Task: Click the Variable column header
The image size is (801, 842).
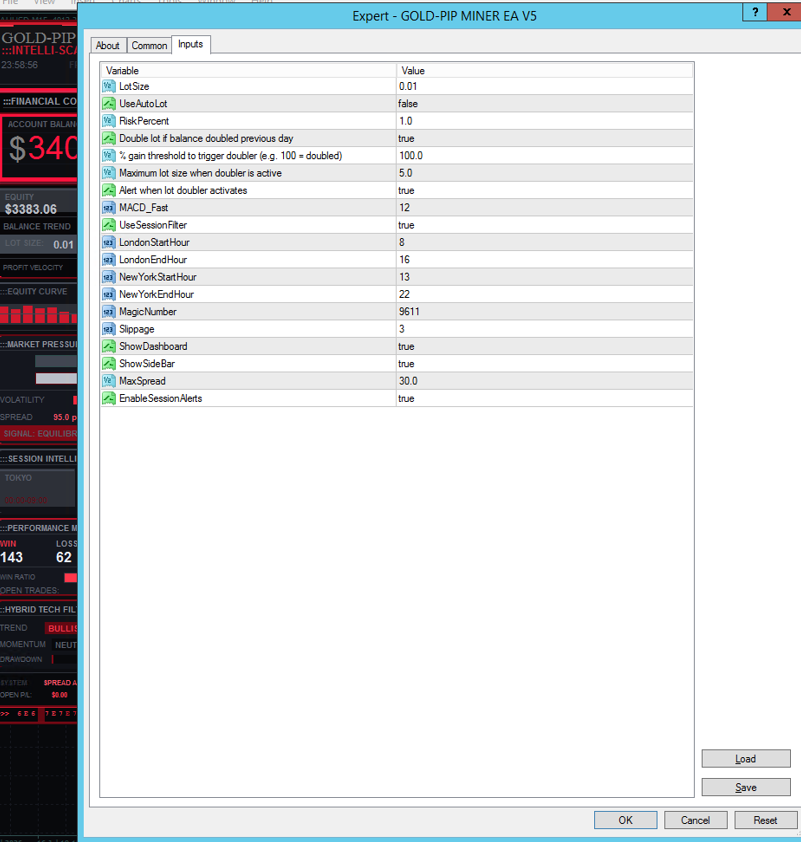Action: tap(248, 70)
